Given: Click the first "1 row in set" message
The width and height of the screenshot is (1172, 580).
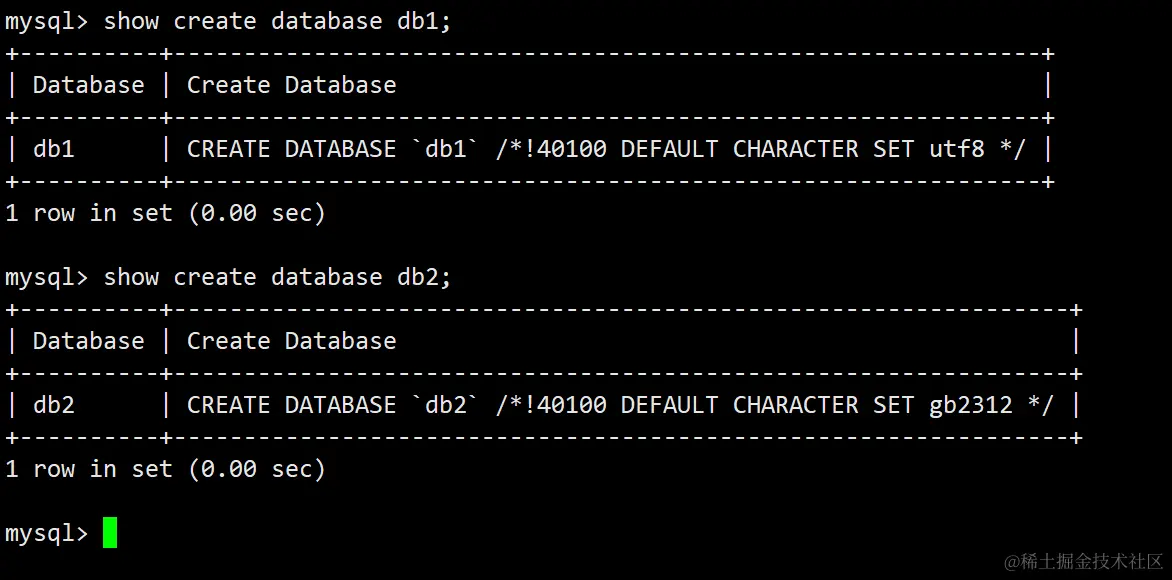Looking at the screenshot, I should pyautogui.click(x=165, y=213).
